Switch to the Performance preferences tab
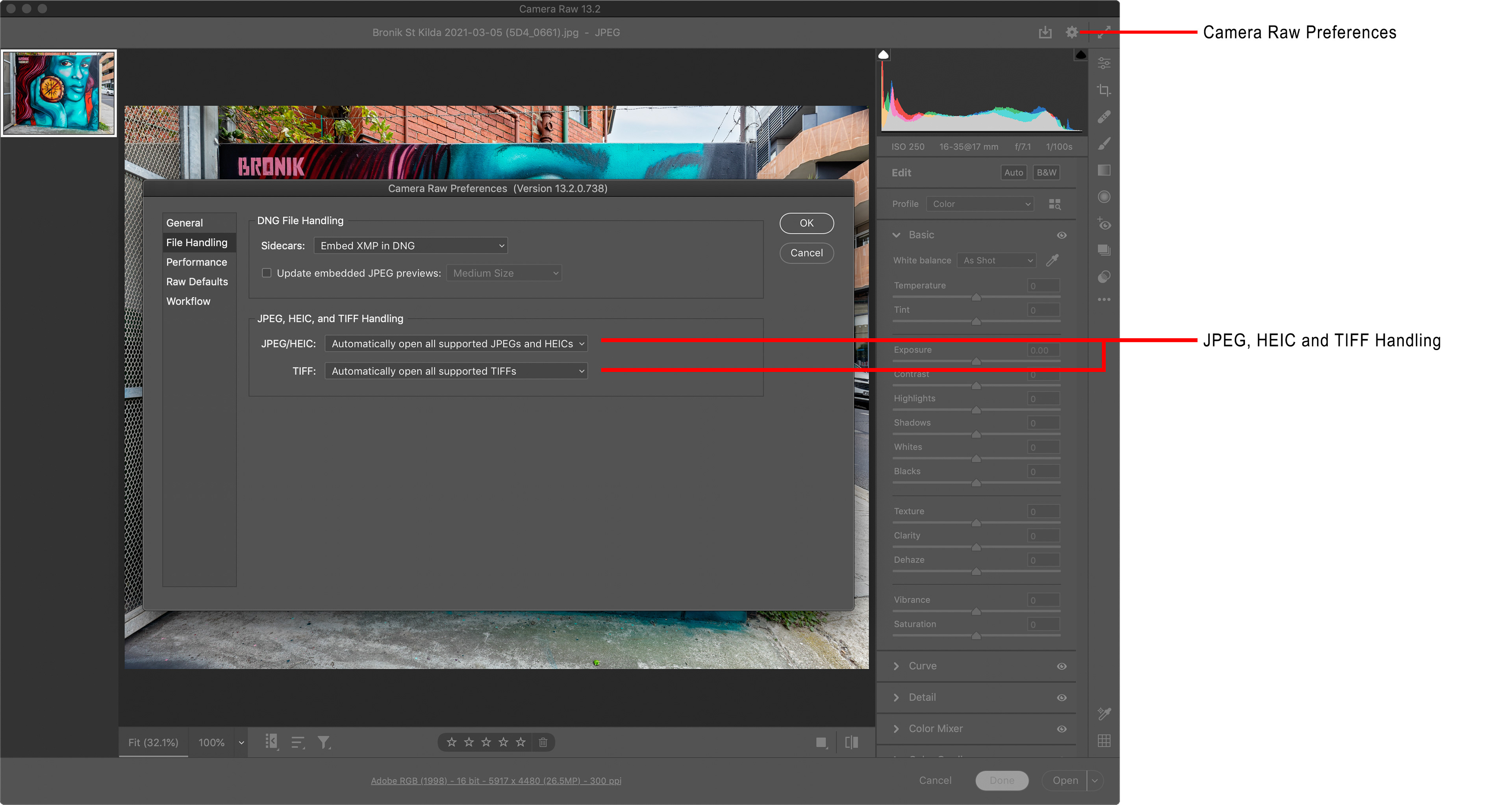This screenshot has width=1512, height=805. point(196,262)
